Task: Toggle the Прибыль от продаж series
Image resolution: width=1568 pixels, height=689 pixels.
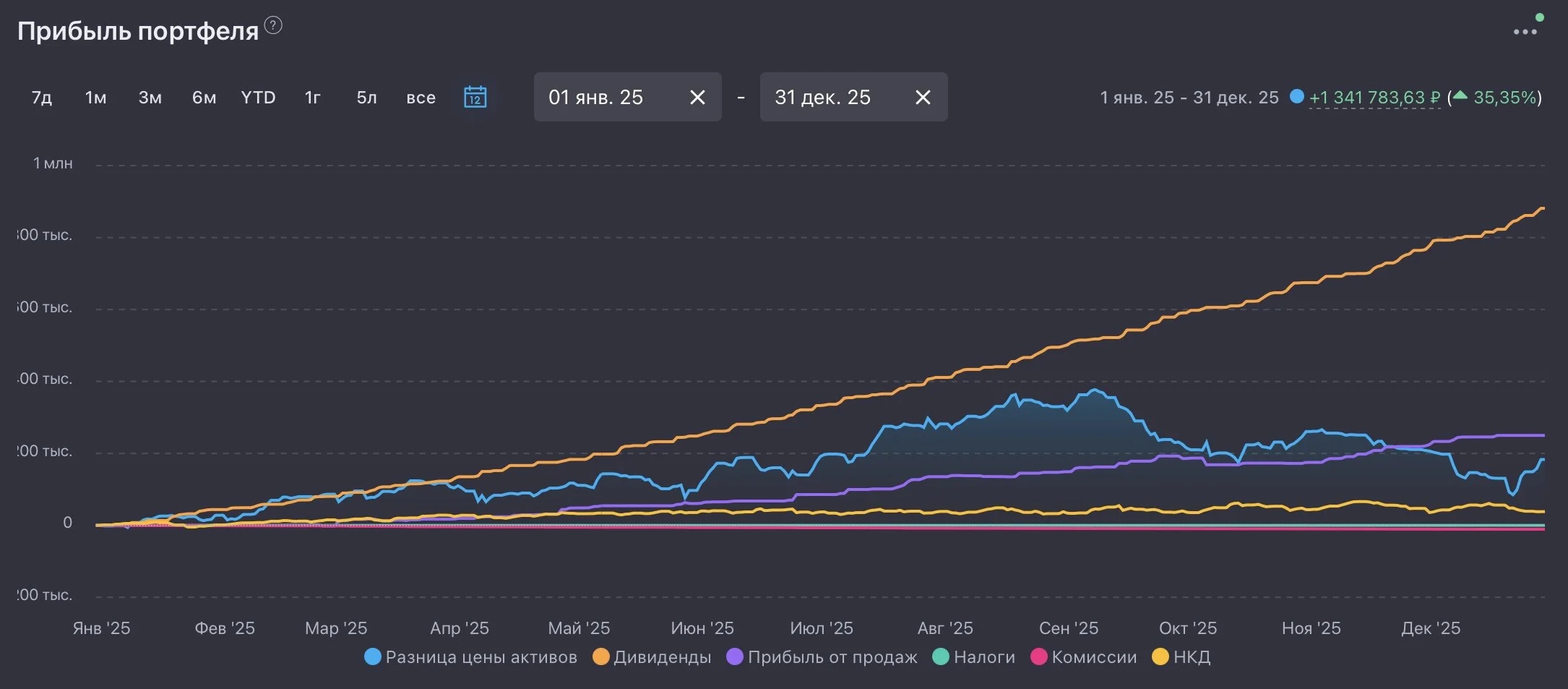Action: point(822,657)
